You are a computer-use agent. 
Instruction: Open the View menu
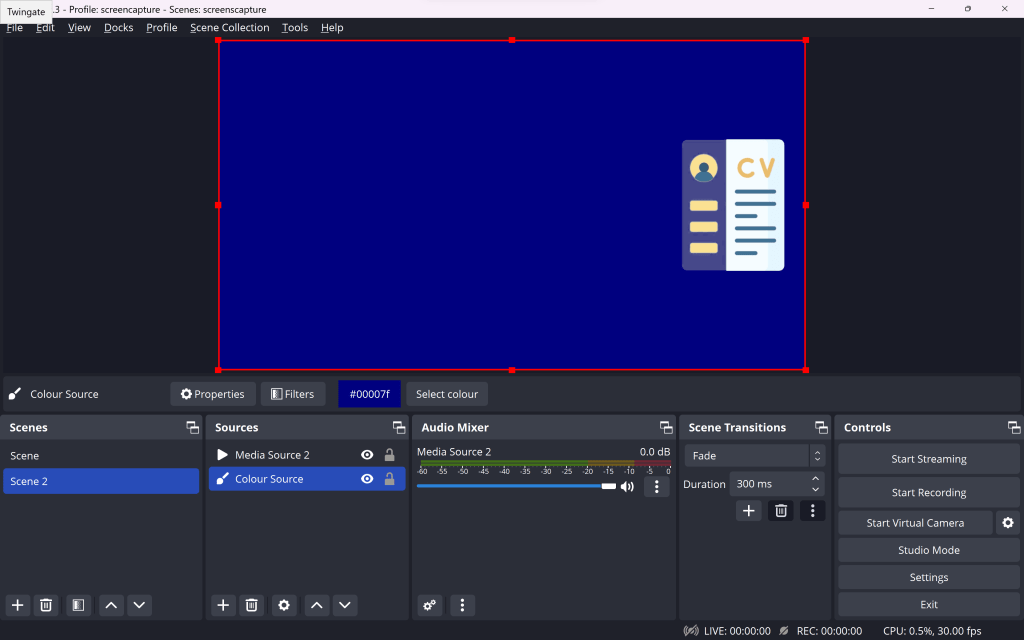coord(79,27)
